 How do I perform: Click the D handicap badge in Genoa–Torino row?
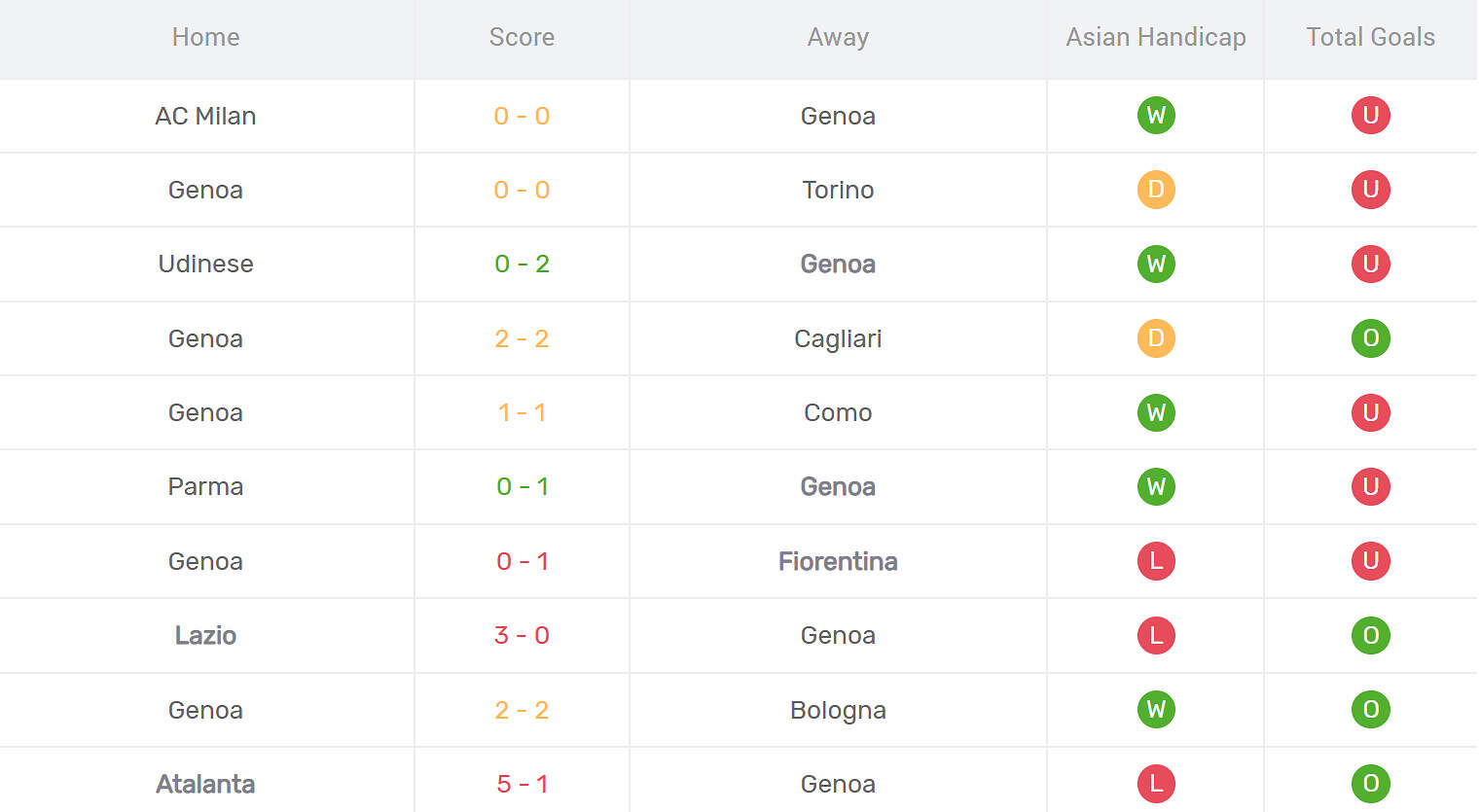(x=1156, y=190)
